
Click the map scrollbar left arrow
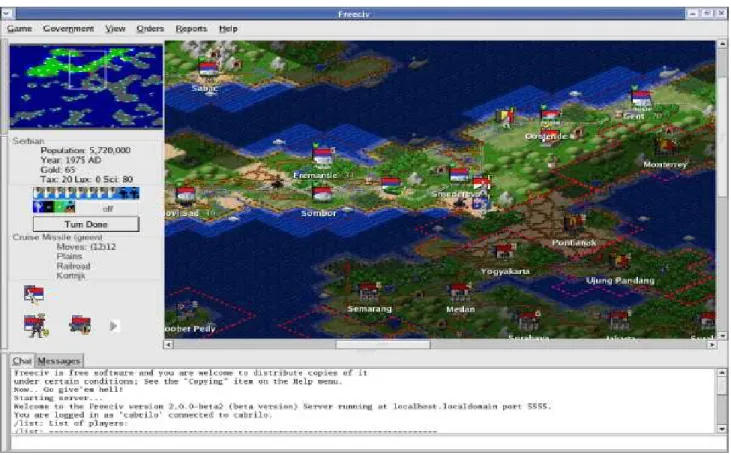point(168,345)
